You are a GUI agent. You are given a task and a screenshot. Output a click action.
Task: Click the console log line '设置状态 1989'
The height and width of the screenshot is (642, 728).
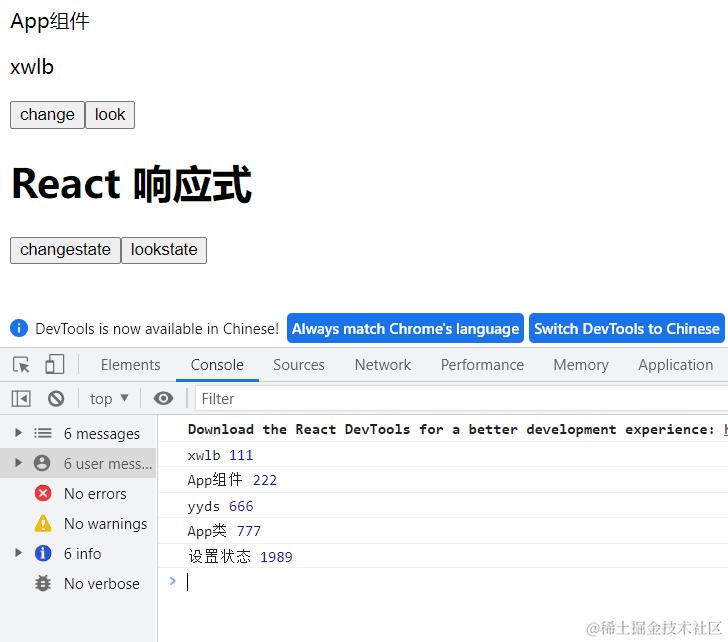[443, 556]
